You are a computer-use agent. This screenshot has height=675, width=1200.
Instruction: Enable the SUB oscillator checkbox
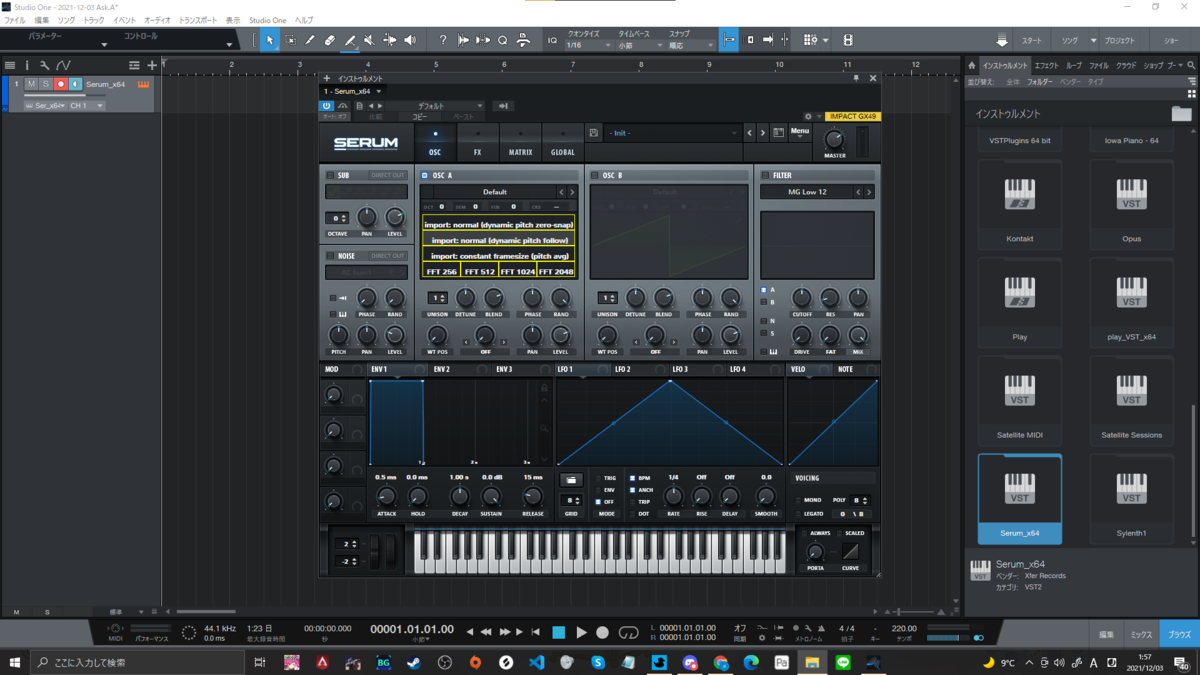coord(330,175)
